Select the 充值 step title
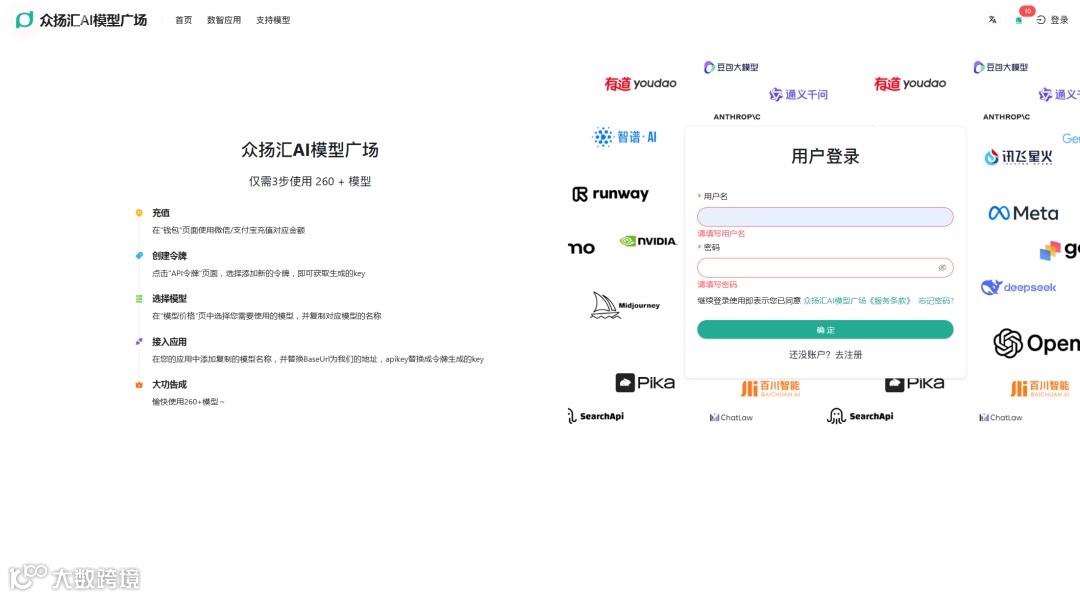This screenshot has height=598, width=1080. coord(160,213)
